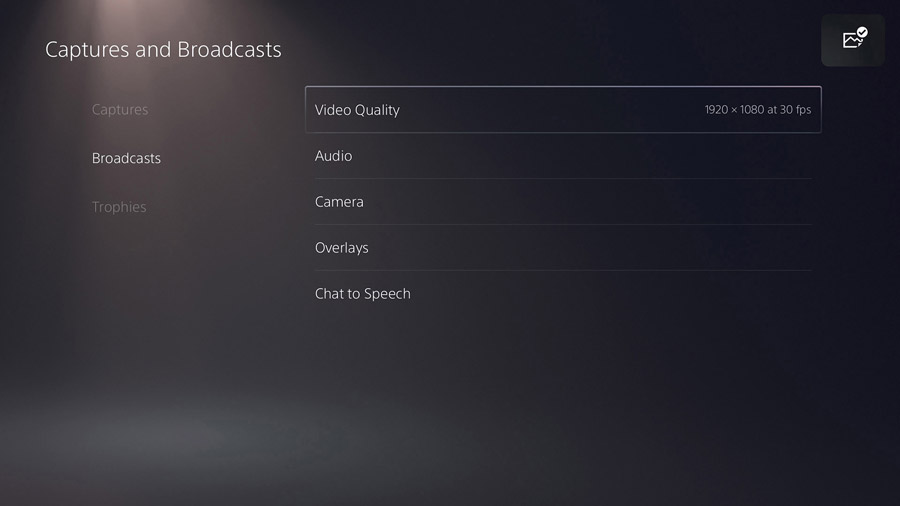Open the Video Quality setting
The width and height of the screenshot is (900, 506).
563,110
